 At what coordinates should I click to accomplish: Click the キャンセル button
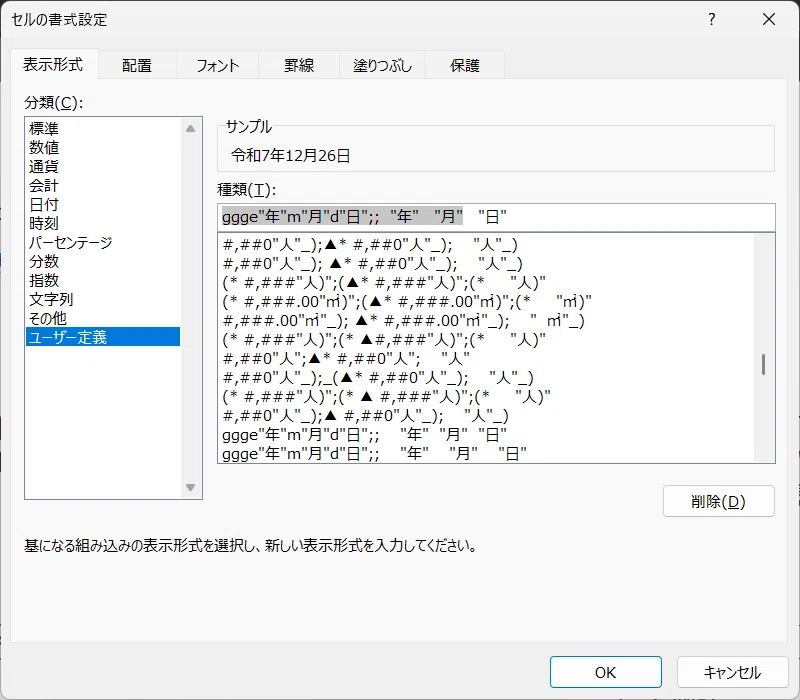(733, 672)
